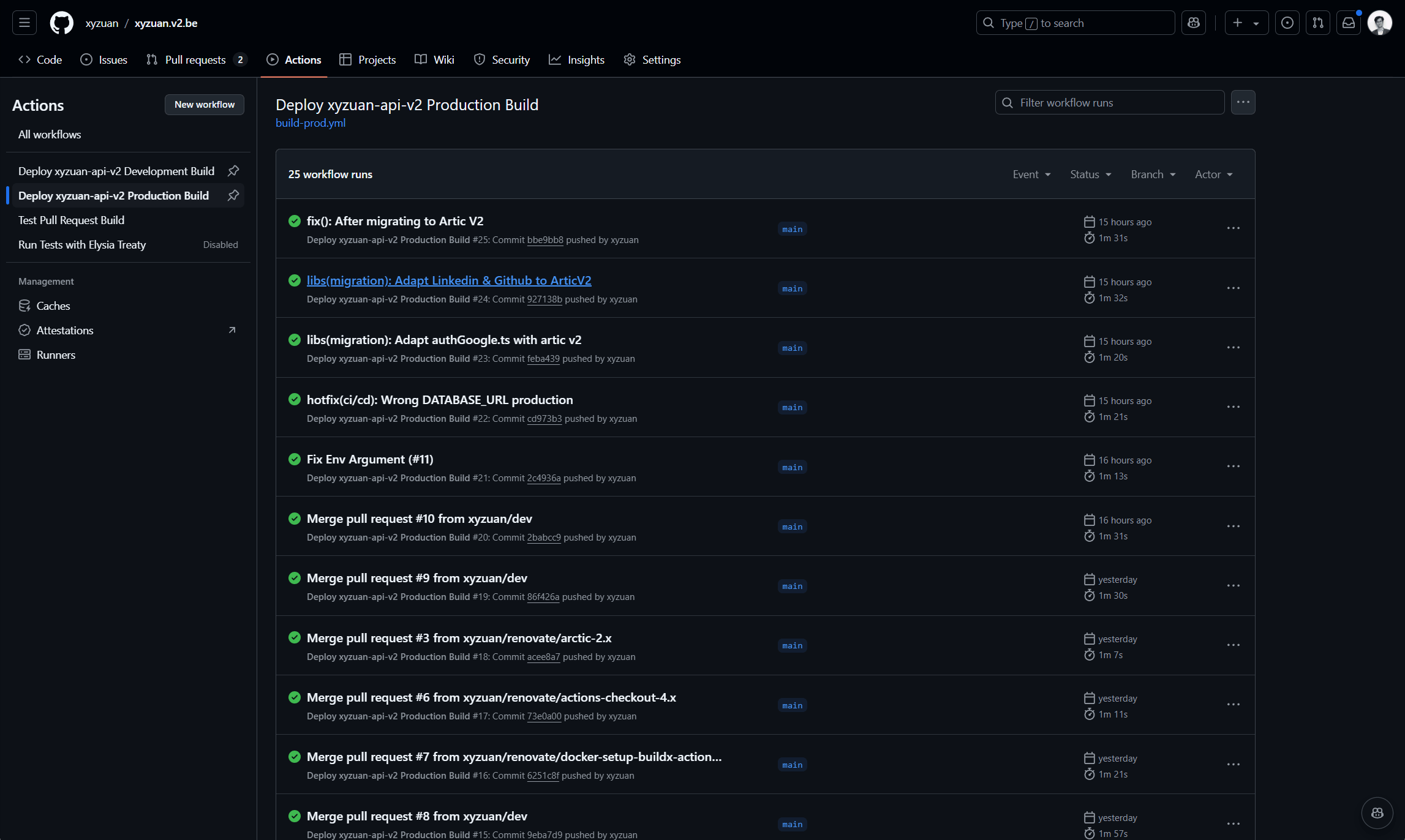Viewport: 1405px width, 840px height.
Task: Open commit bbe9bb8 link
Action: pyautogui.click(x=545, y=240)
